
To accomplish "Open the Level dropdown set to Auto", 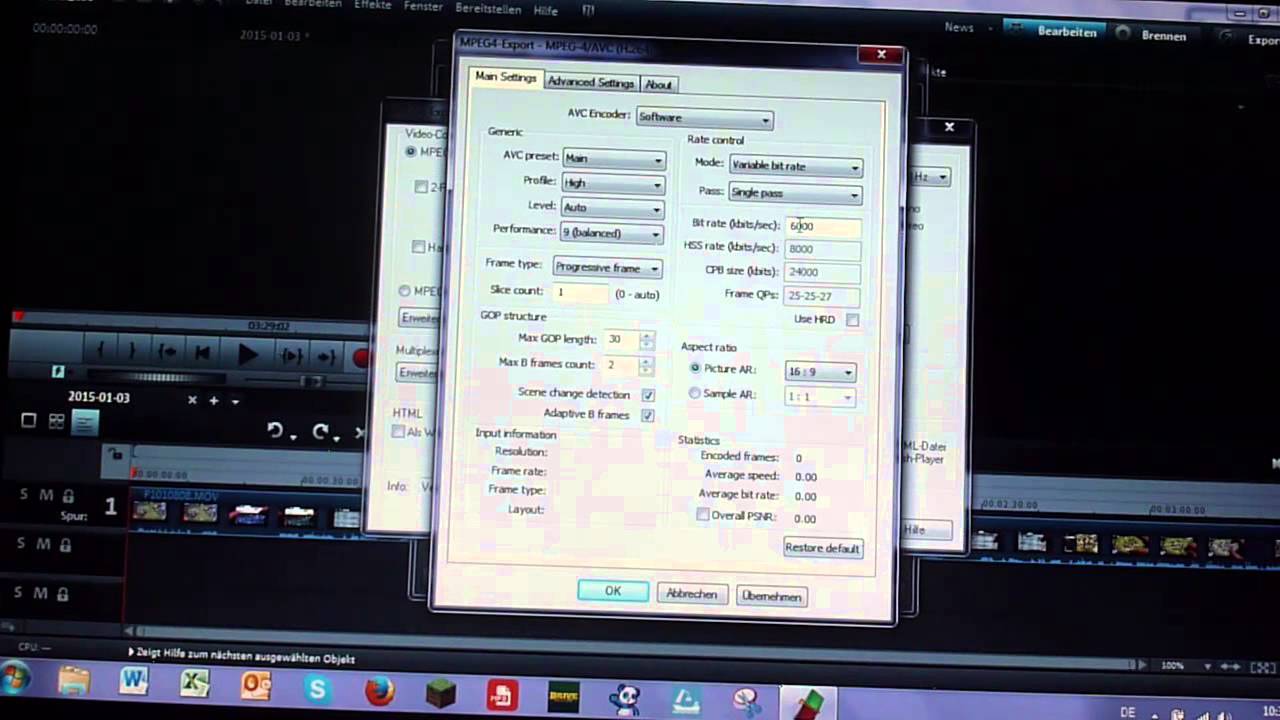I will point(611,208).
